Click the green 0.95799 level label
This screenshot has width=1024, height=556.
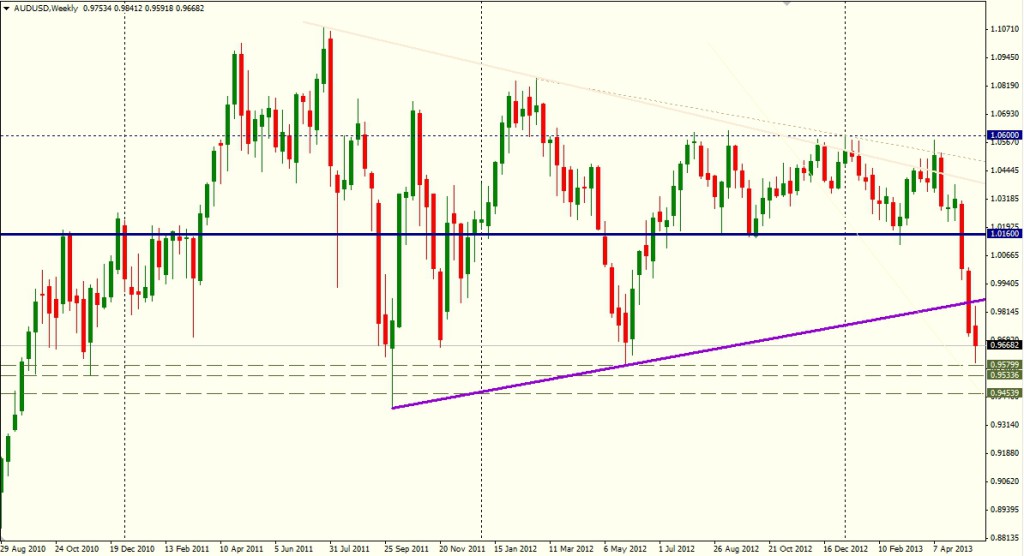[x=1004, y=365]
